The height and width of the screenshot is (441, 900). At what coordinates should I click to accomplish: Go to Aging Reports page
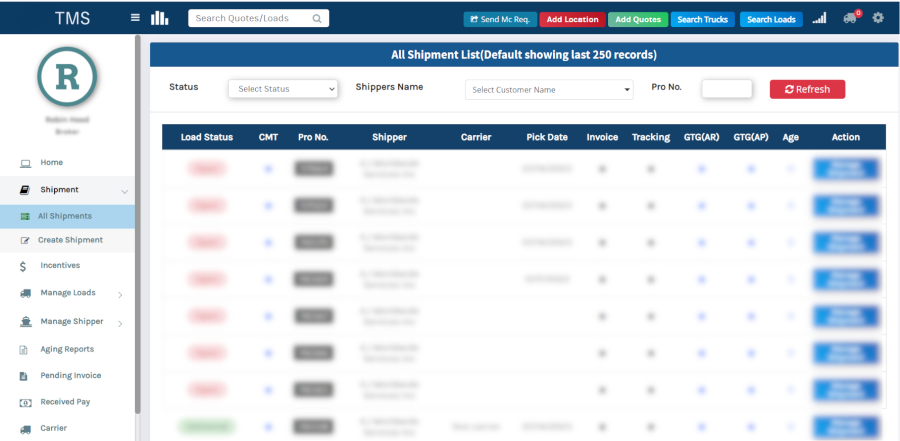click(66, 349)
